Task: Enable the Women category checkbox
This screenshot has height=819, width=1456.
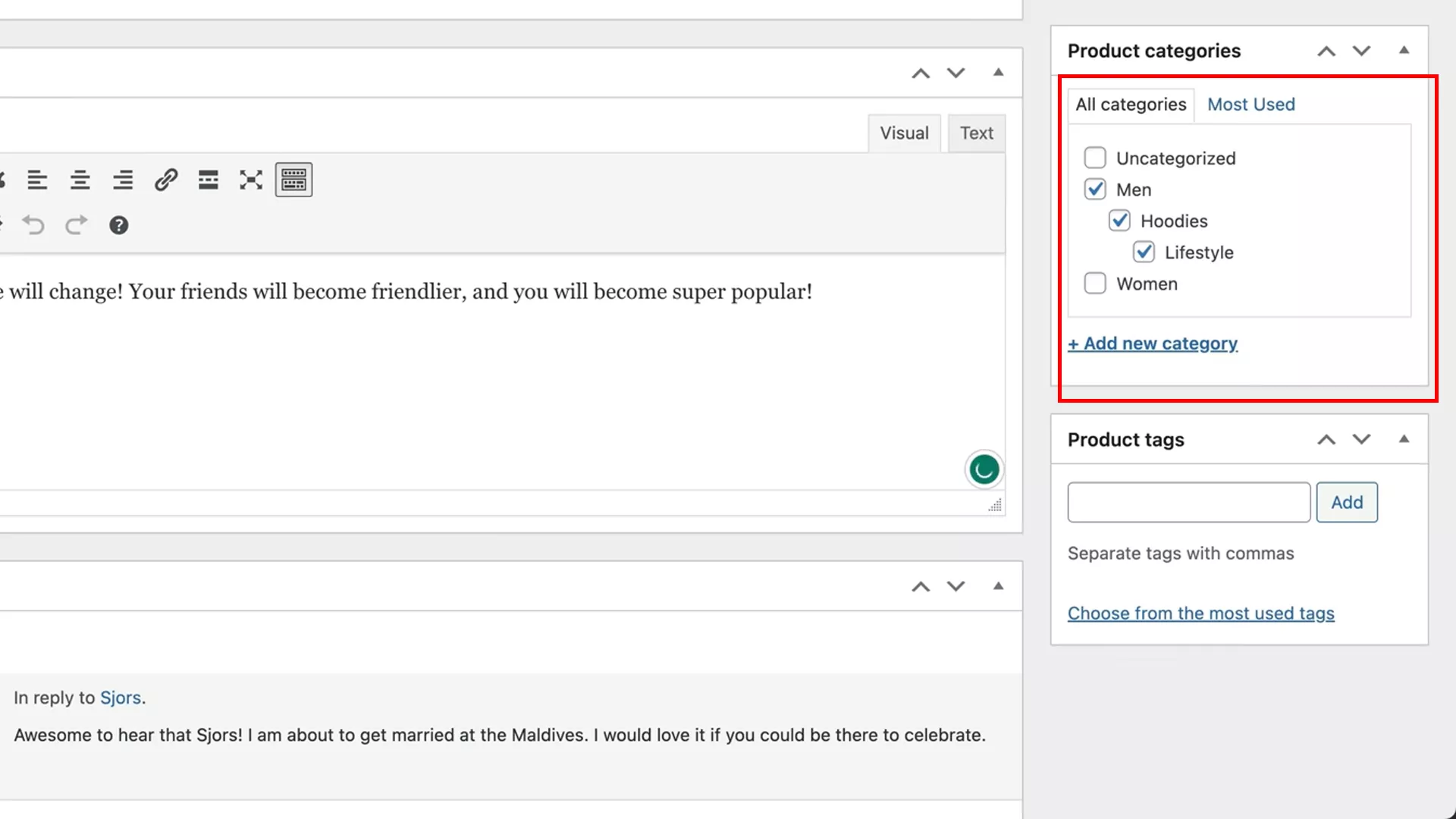Action: point(1095,283)
